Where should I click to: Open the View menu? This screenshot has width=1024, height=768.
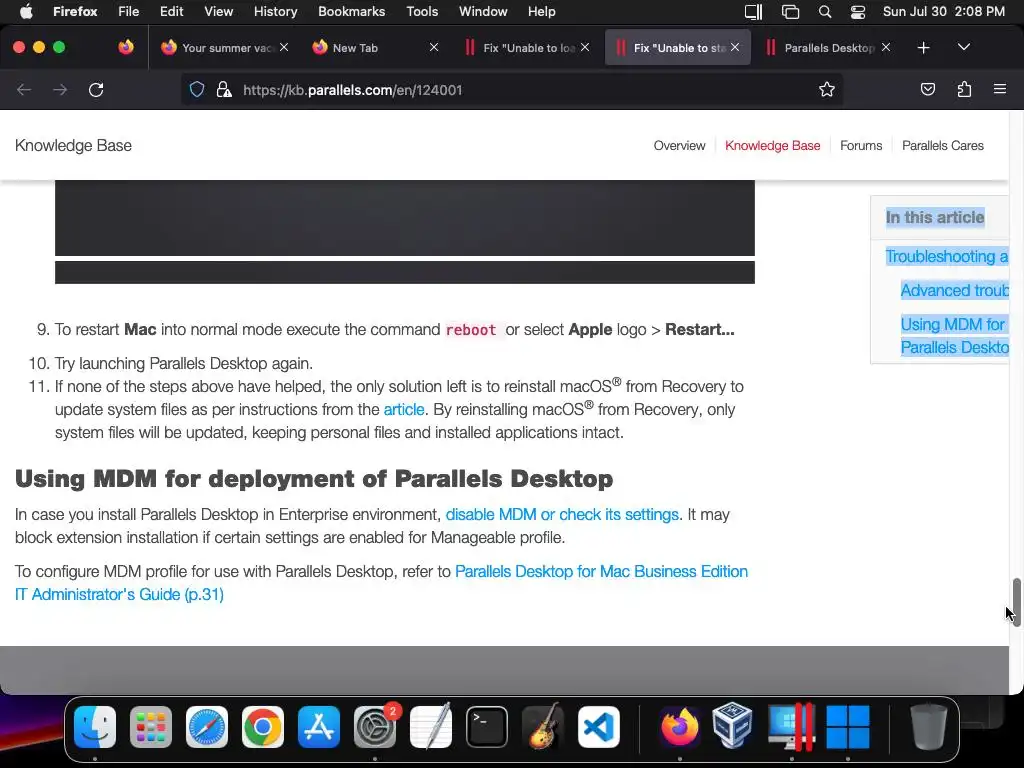coord(218,11)
